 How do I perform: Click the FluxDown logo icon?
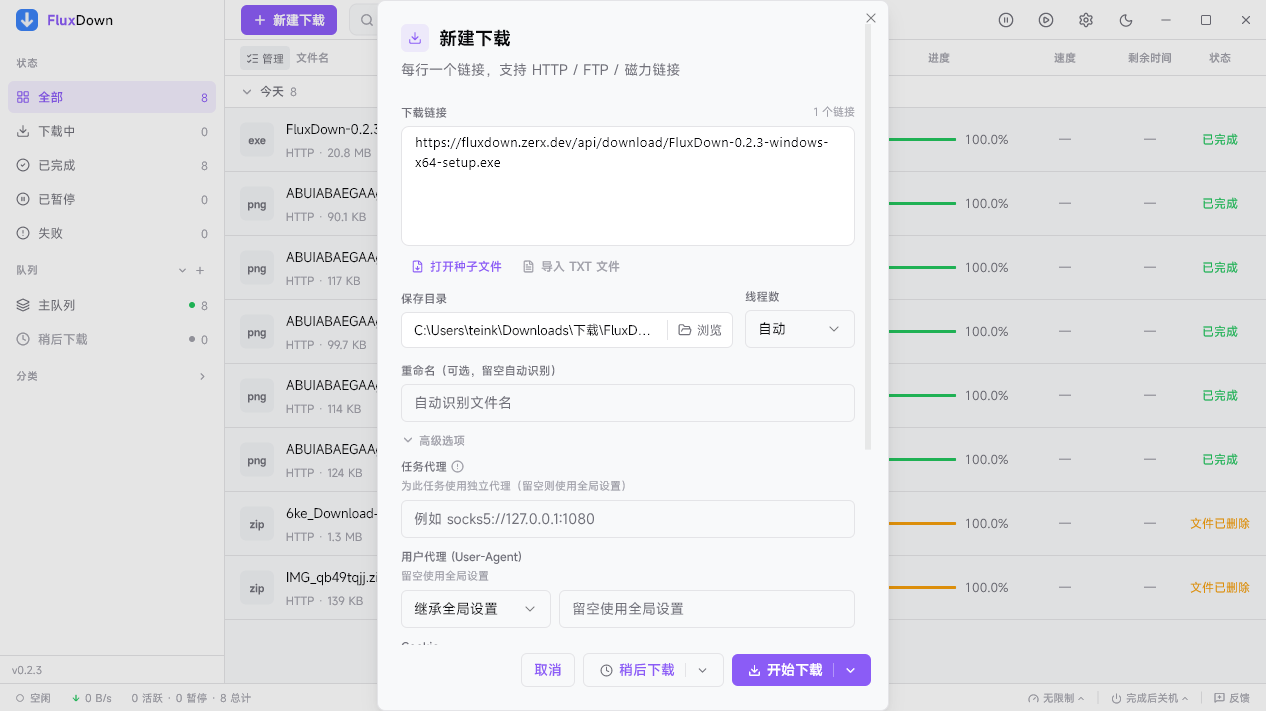pos(27,20)
